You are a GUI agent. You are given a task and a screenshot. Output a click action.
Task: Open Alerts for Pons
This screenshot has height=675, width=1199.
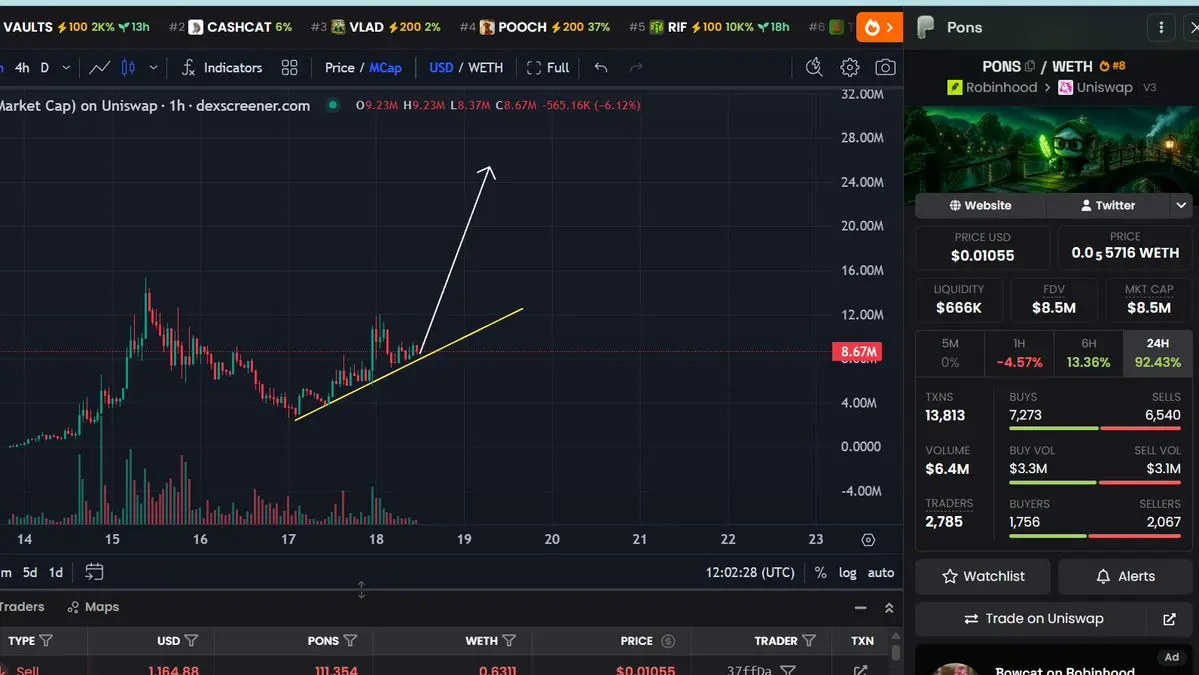(1125, 576)
